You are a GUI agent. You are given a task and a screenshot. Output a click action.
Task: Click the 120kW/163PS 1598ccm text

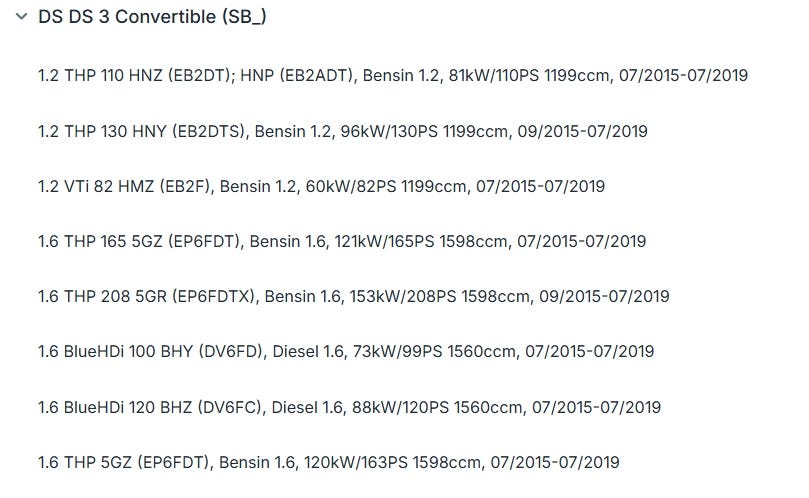(392, 462)
